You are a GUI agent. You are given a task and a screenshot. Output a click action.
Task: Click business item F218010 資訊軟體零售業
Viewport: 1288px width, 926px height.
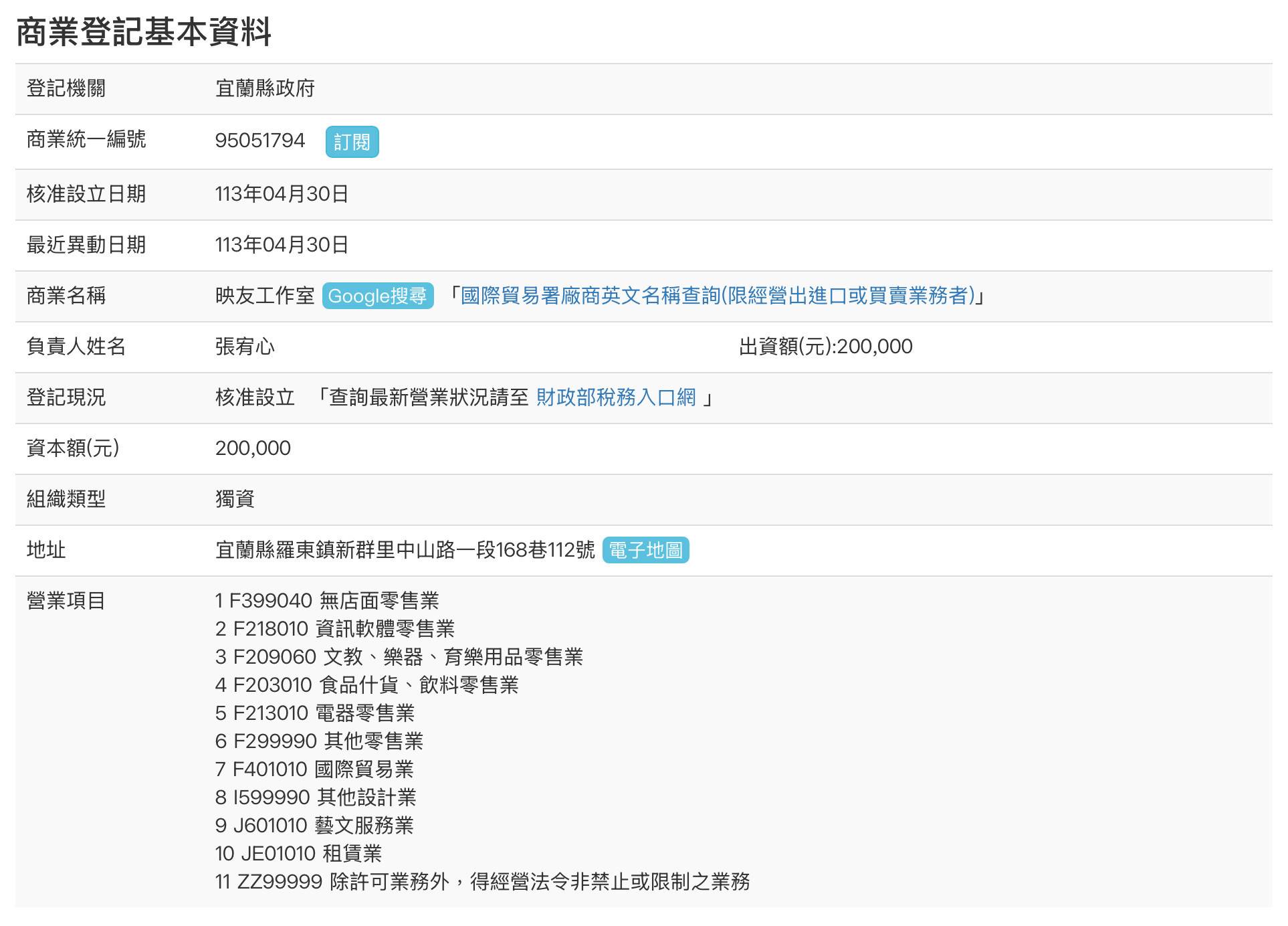334,629
